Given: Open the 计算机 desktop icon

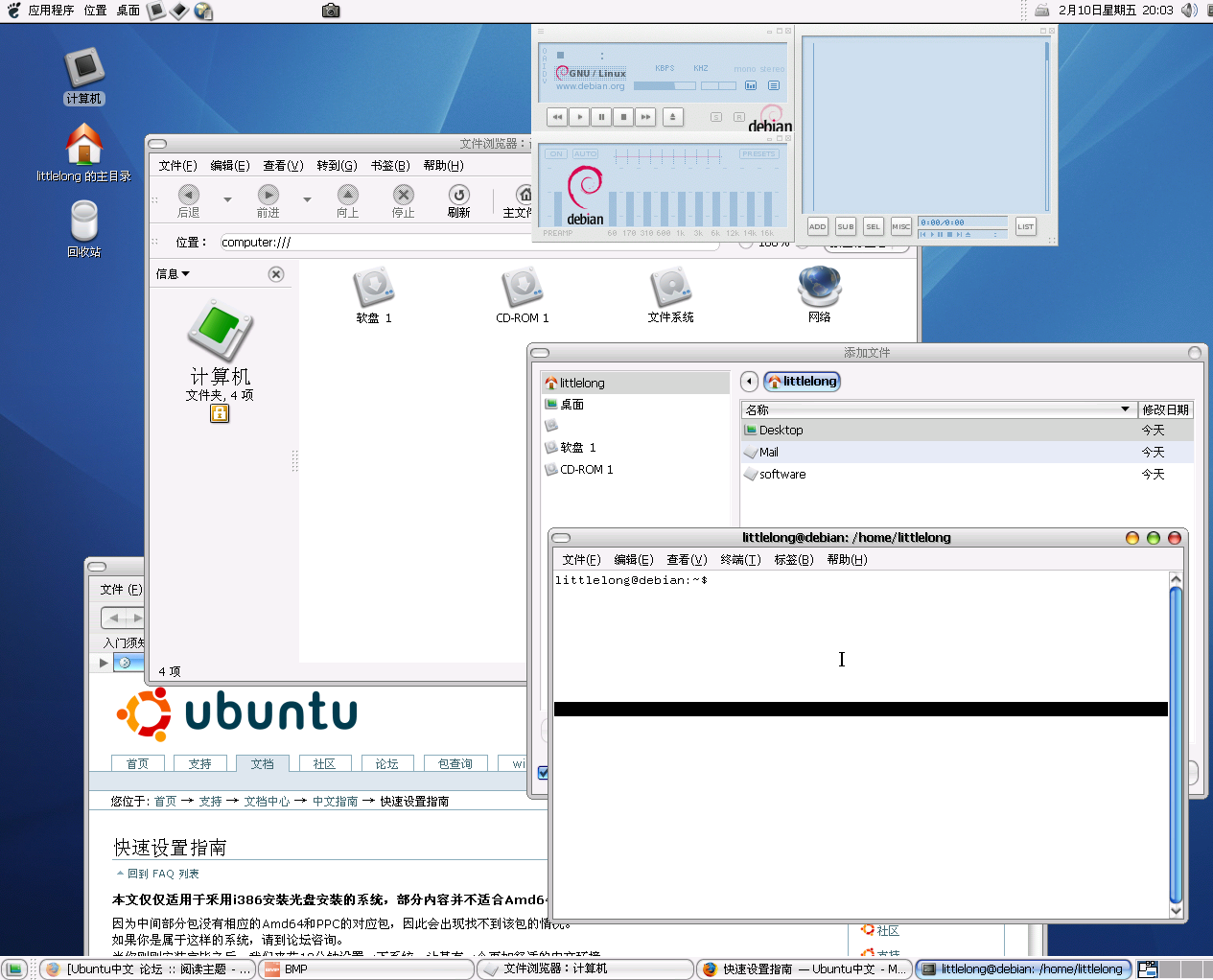Looking at the screenshot, I should point(83,75).
